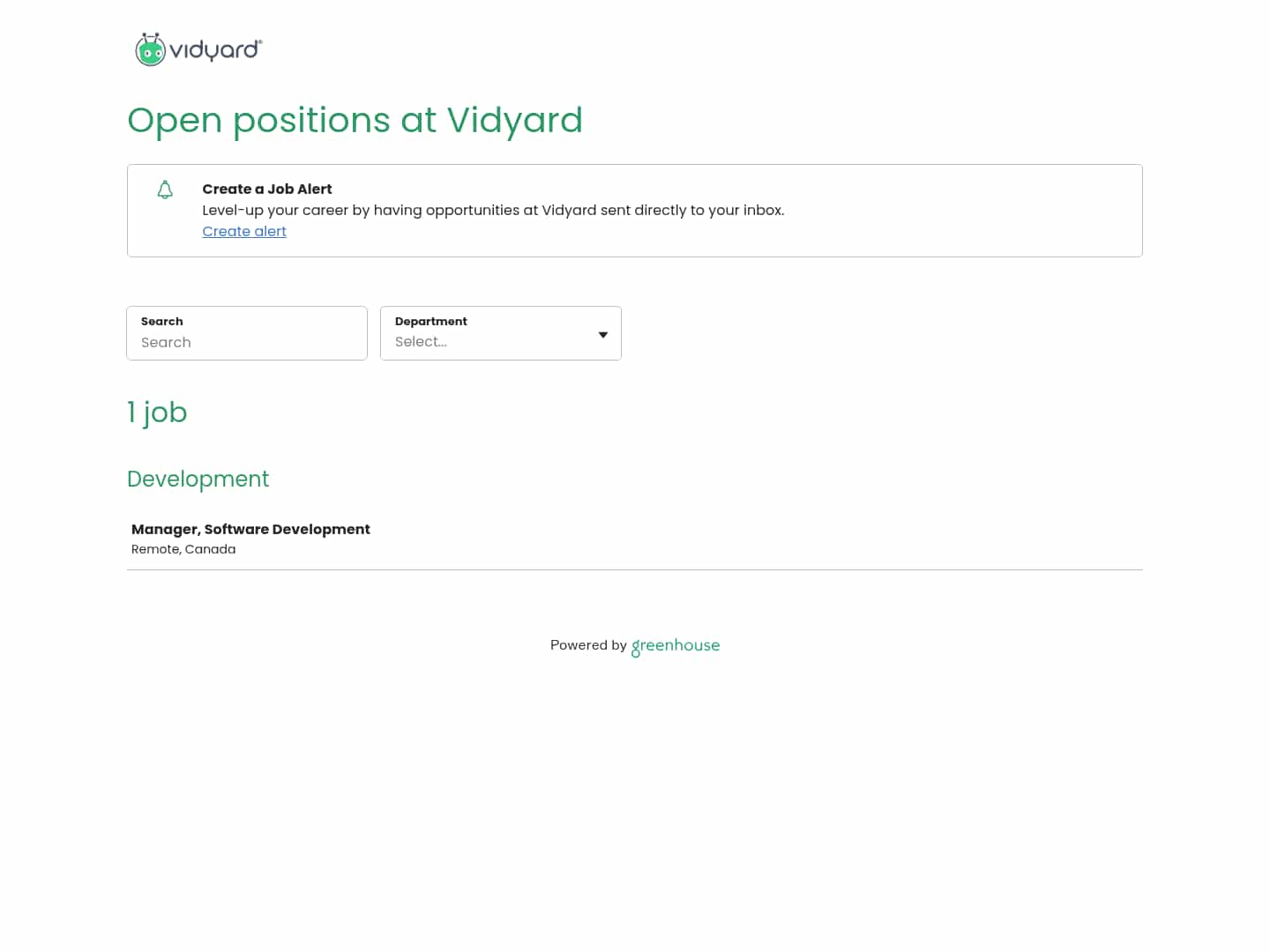Click the "Powered by" footer text
This screenshot has height=952, width=1270.
tap(588, 645)
